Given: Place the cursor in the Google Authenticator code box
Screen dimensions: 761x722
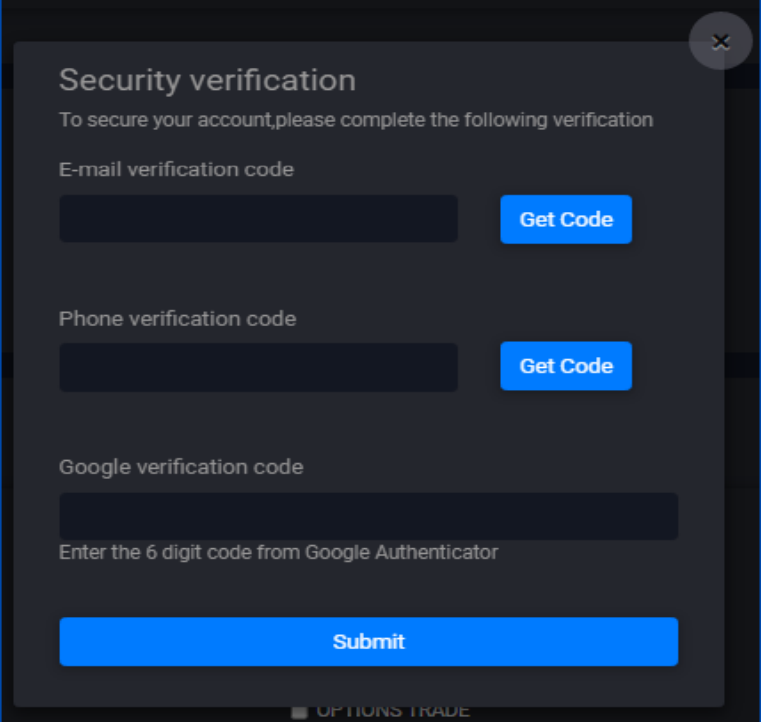Looking at the screenshot, I should pos(368,516).
